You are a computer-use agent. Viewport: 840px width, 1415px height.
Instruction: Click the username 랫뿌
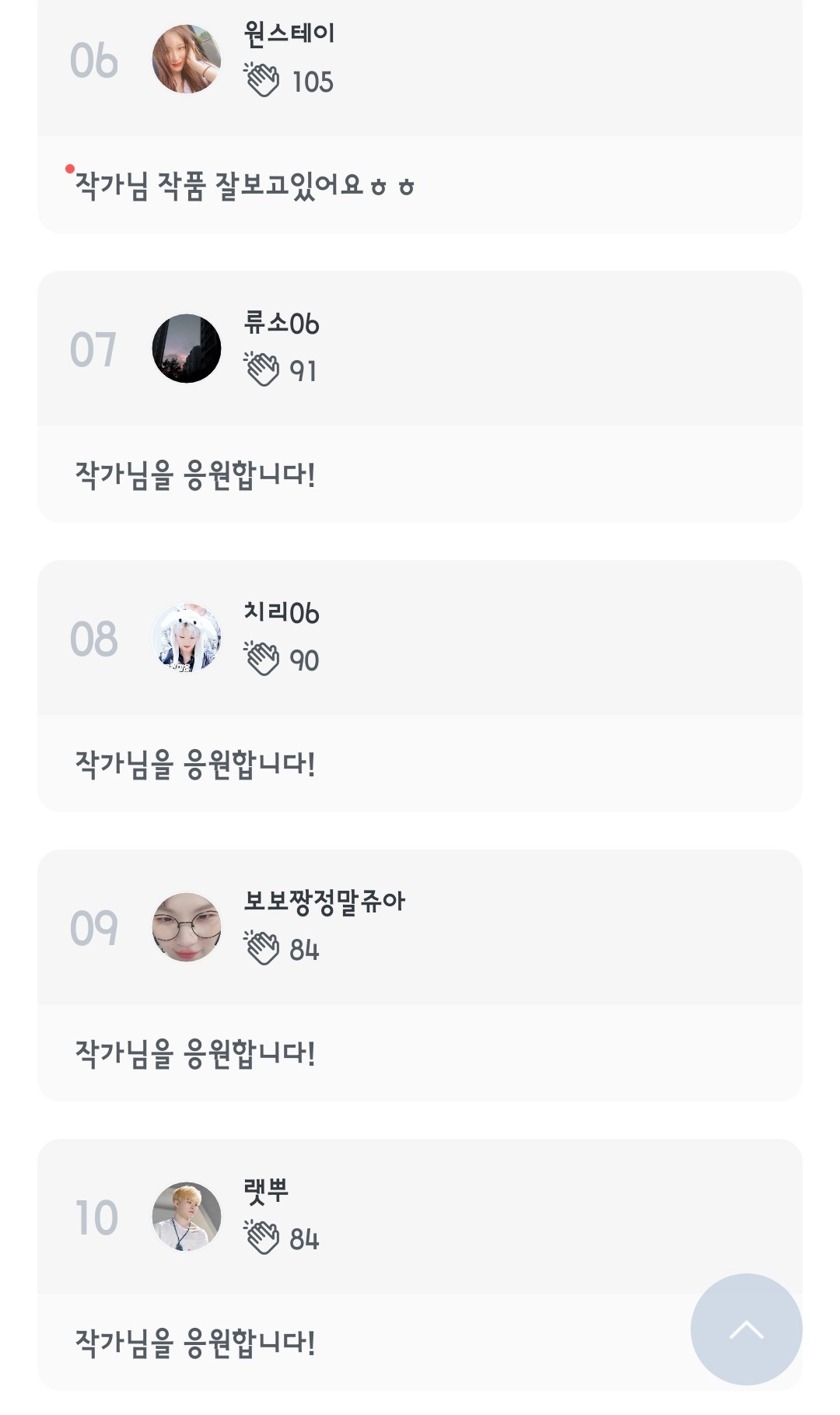(x=266, y=1191)
